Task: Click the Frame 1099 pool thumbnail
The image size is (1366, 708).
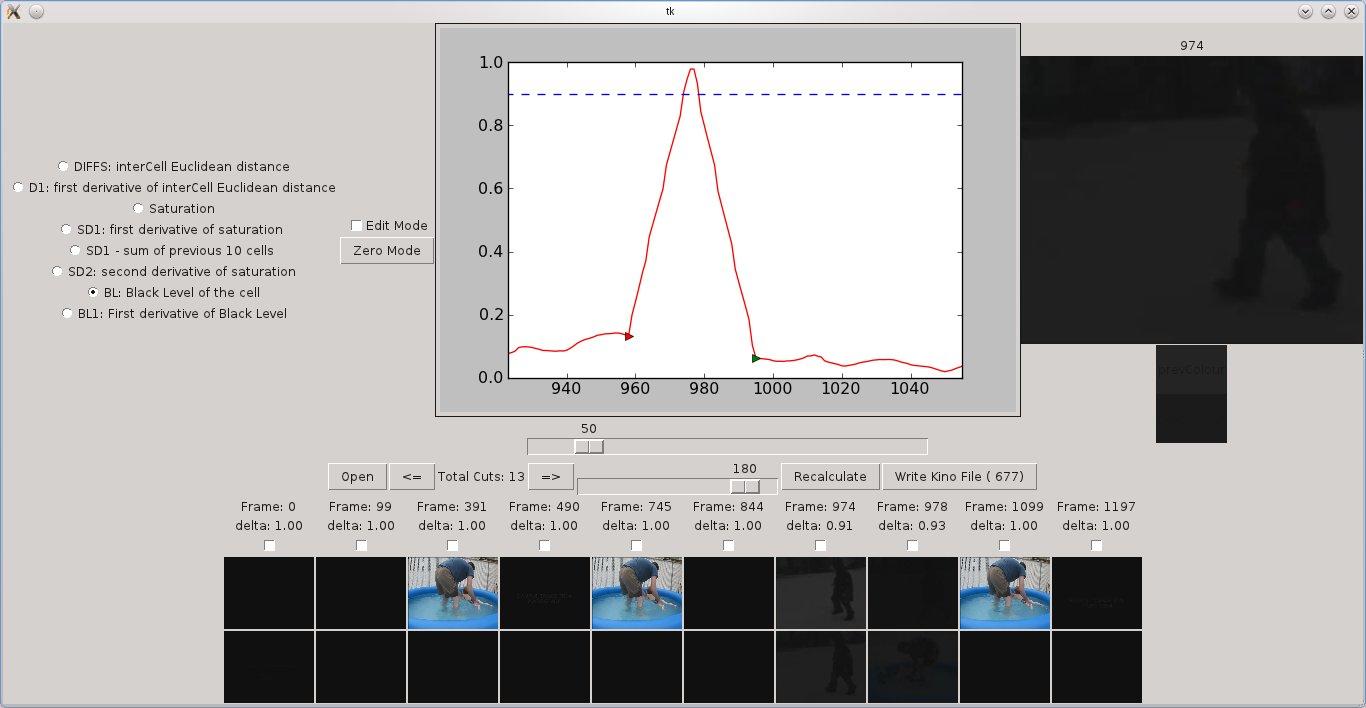Action: click(x=1004, y=593)
